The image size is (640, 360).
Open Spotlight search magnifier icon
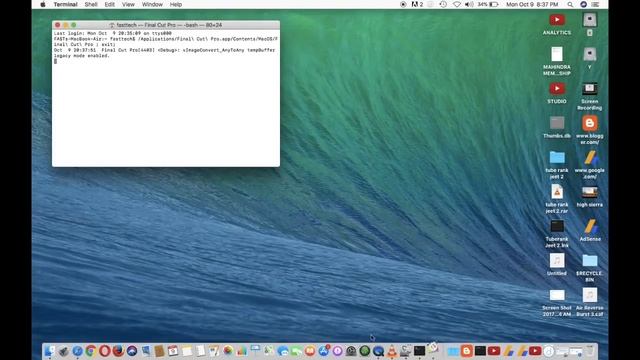[570, 4]
